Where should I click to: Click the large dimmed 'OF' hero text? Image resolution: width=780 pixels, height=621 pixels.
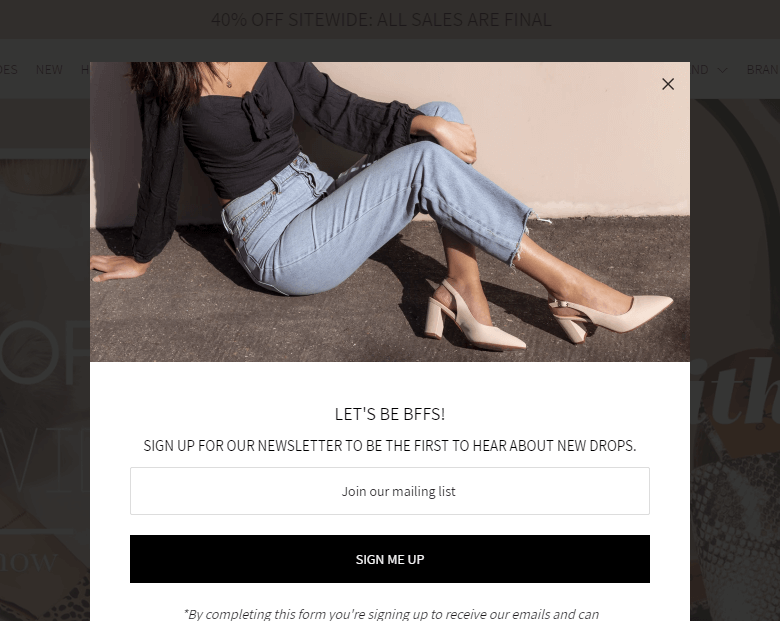[45, 352]
